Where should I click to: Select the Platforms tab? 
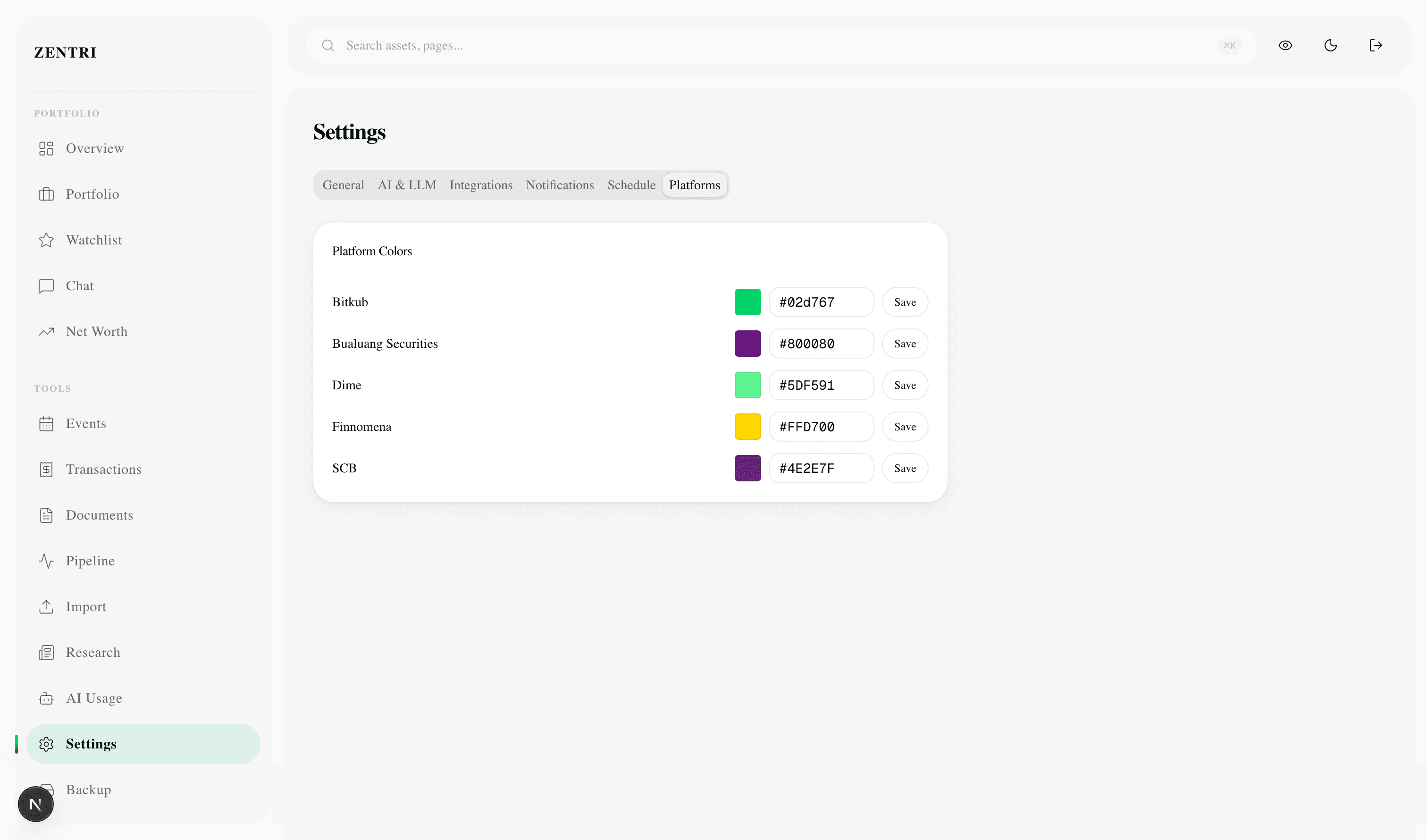pyautogui.click(x=694, y=185)
